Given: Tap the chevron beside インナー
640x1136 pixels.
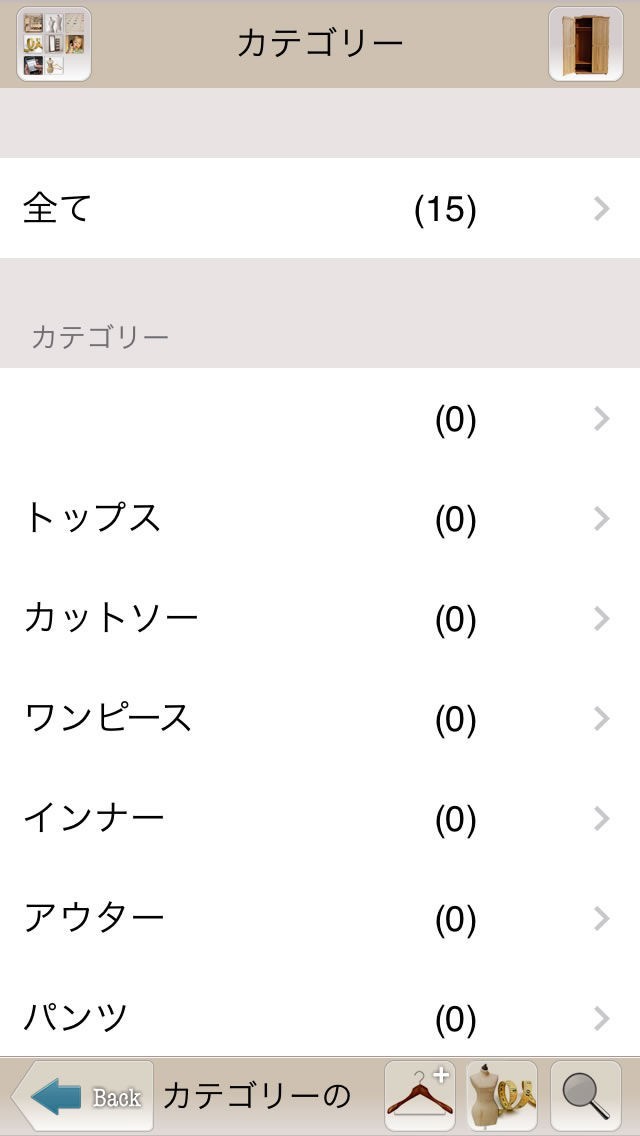Looking at the screenshot, I should tap(601, 818).
